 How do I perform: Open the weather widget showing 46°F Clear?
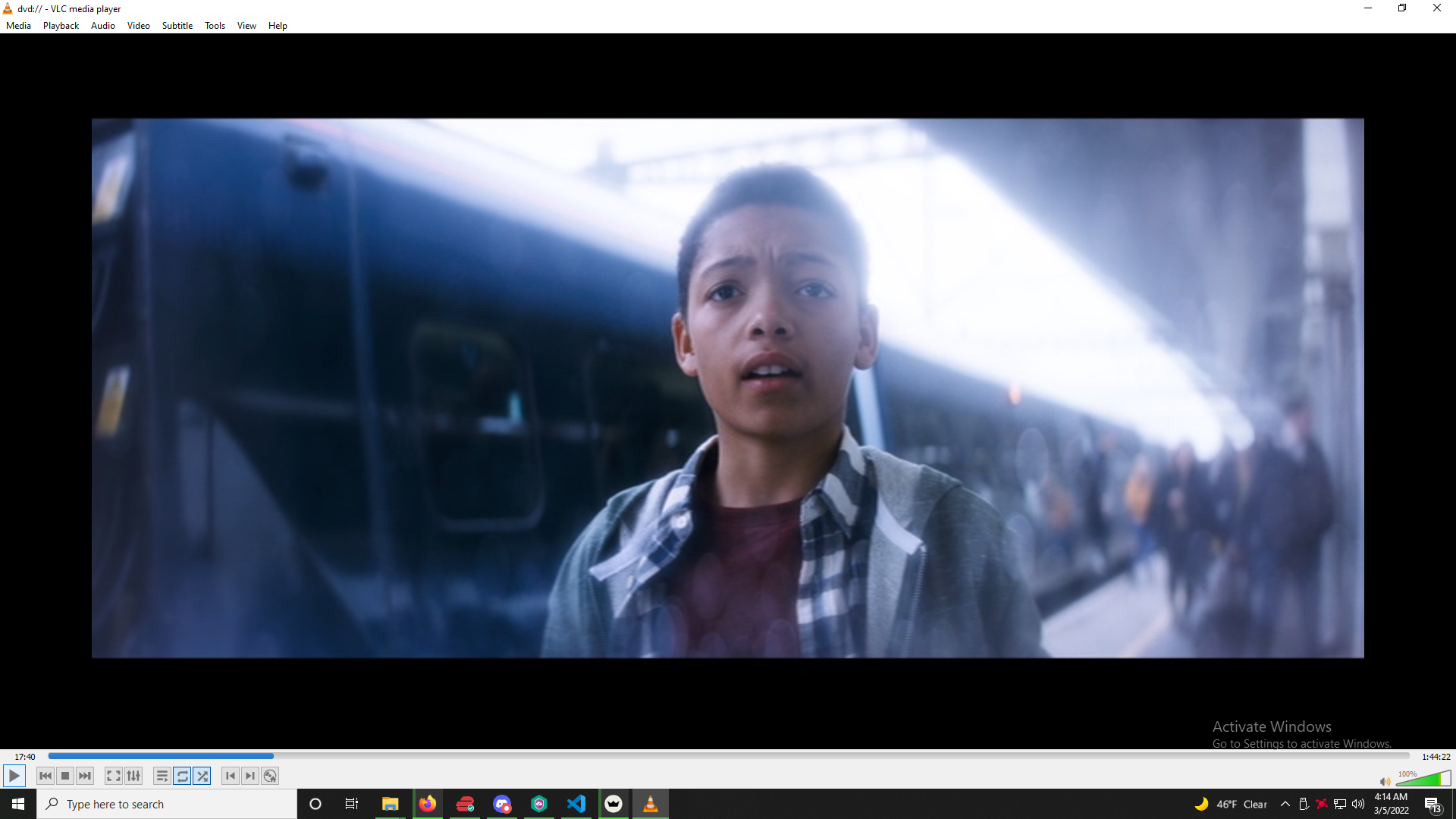coord(1231,804)
